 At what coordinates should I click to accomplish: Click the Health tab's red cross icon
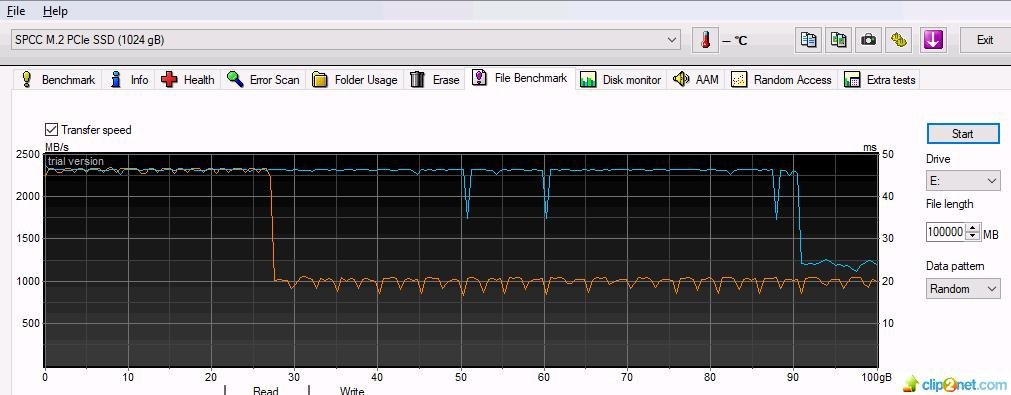pyautogui.click(x=170, y=79)
